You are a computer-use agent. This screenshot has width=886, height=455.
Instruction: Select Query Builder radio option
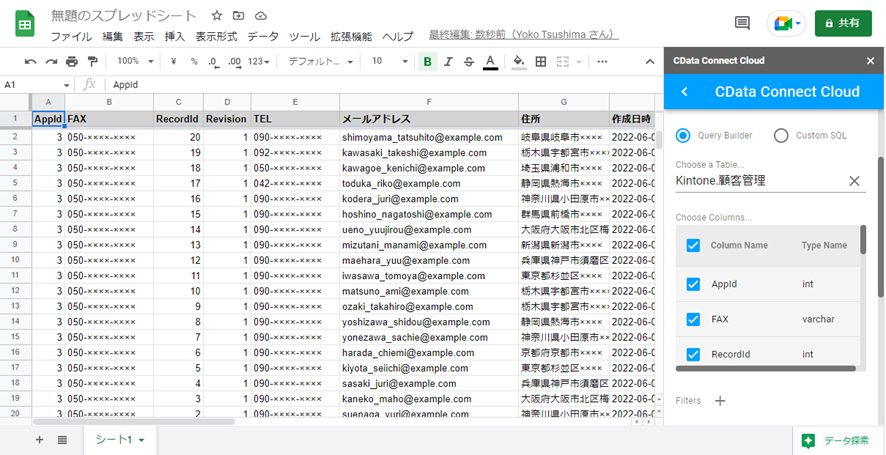click(683, 136)
